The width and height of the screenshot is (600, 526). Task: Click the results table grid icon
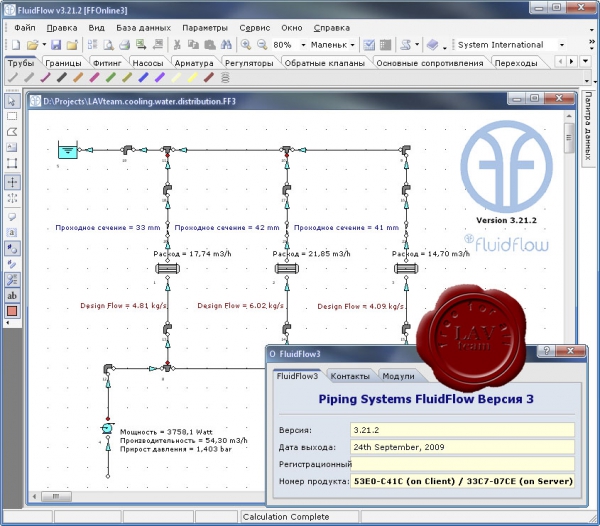(385, 45)
